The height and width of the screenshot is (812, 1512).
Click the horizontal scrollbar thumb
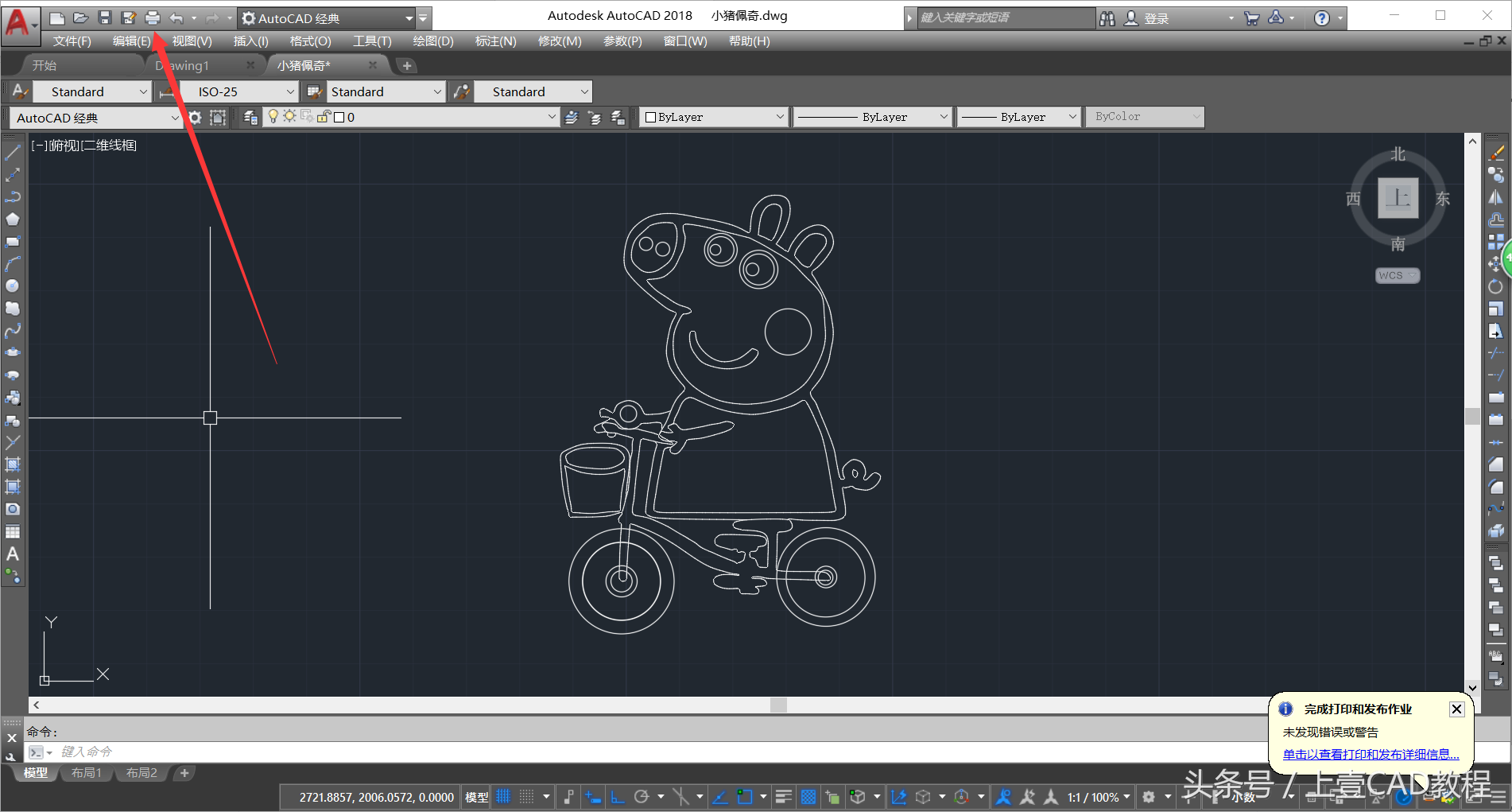point(778,705)
